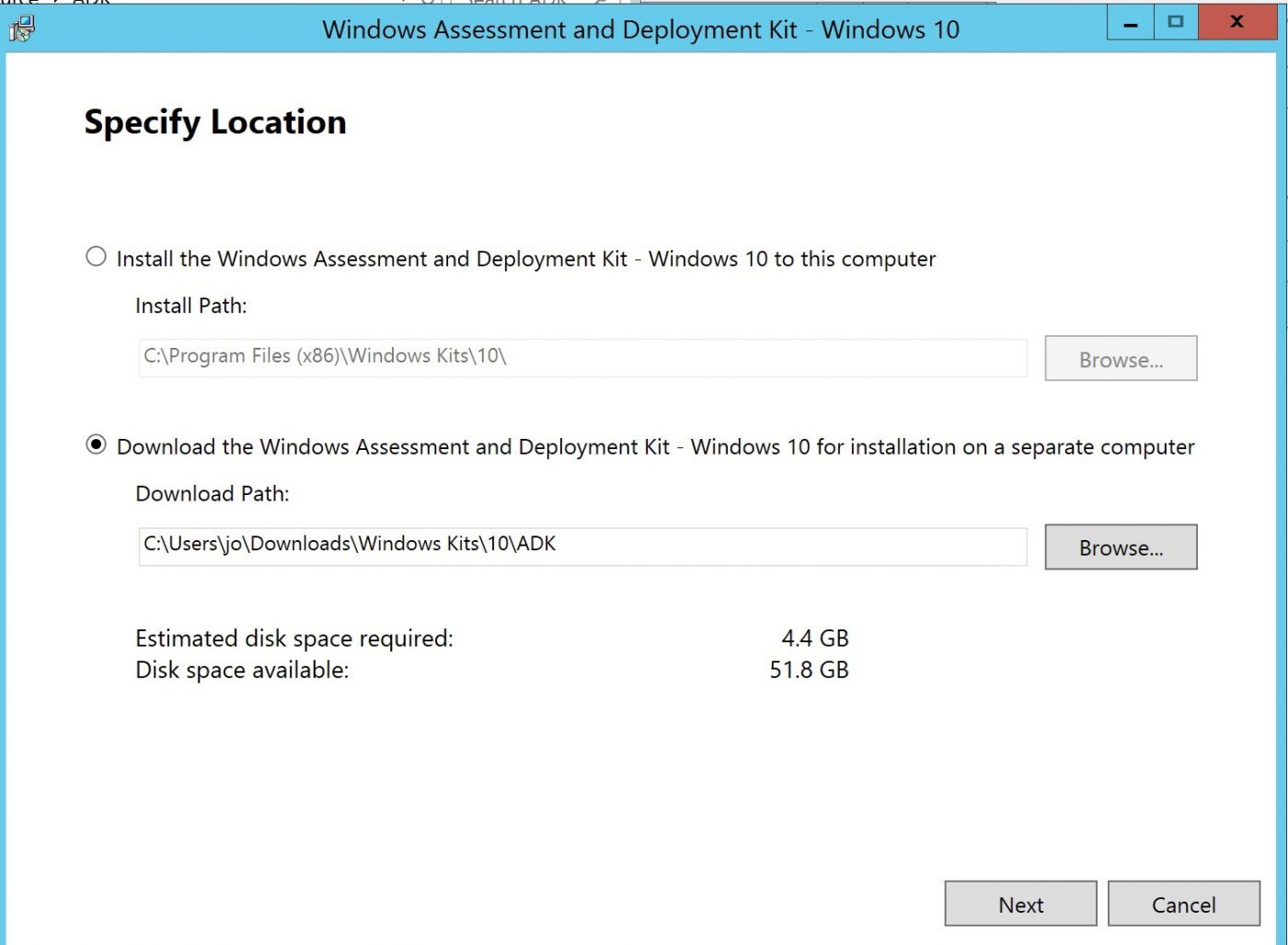This screenshot has height=945, width=1288.
Task: Click Browse beside Download Path
Action: (1121, 547)
